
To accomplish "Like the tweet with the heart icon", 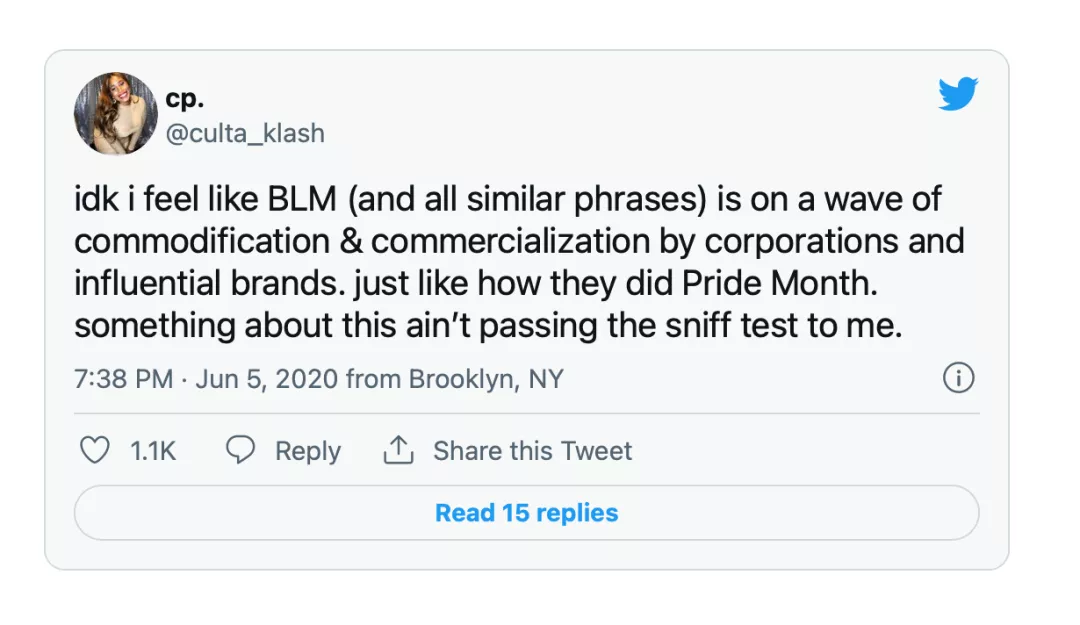I will 94,451.
